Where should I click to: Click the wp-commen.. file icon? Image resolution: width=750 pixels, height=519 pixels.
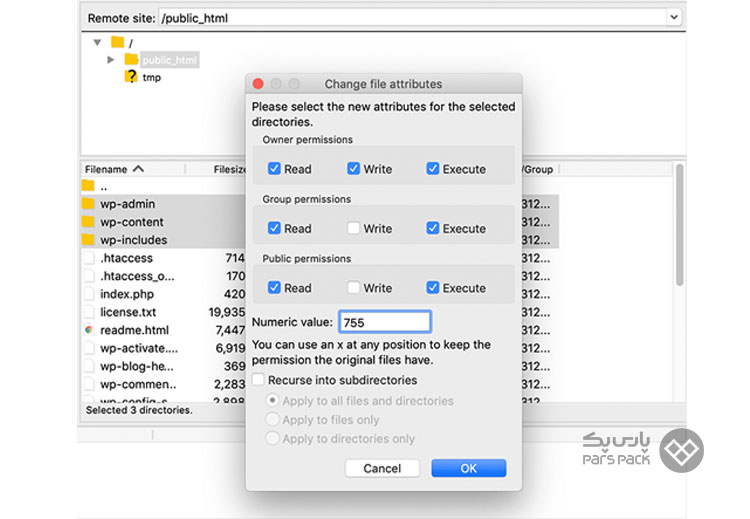(89, 384)
